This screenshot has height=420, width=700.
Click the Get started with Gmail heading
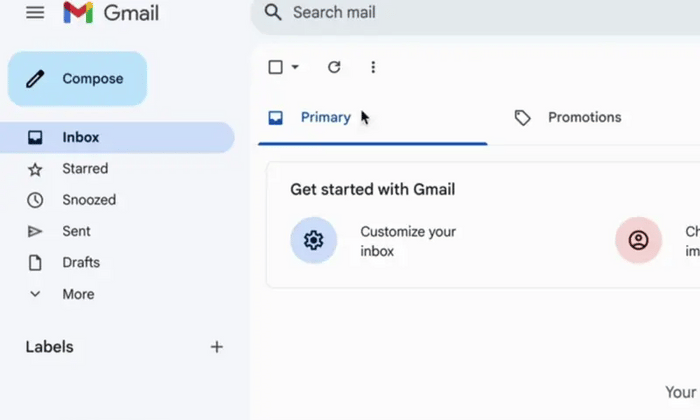click(x=373, y=189)
